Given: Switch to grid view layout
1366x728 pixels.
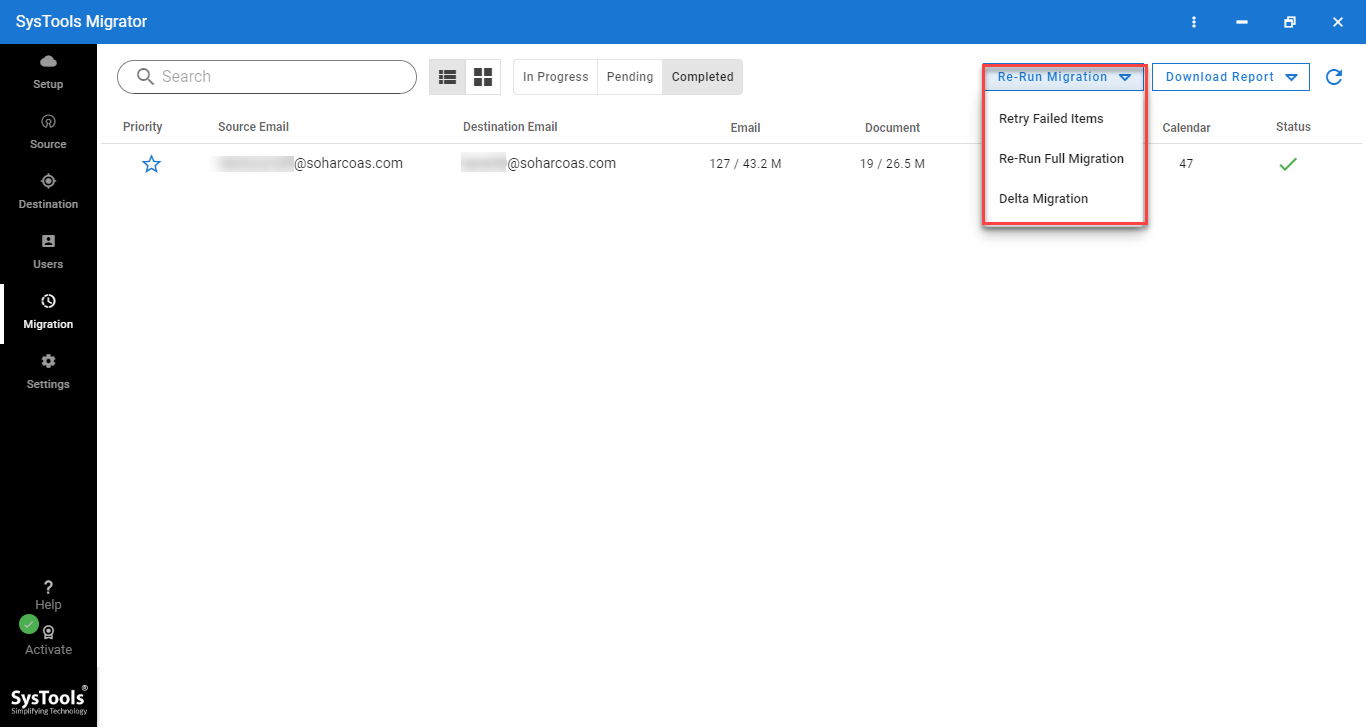Looking at the screenshot, I should 483,77.
